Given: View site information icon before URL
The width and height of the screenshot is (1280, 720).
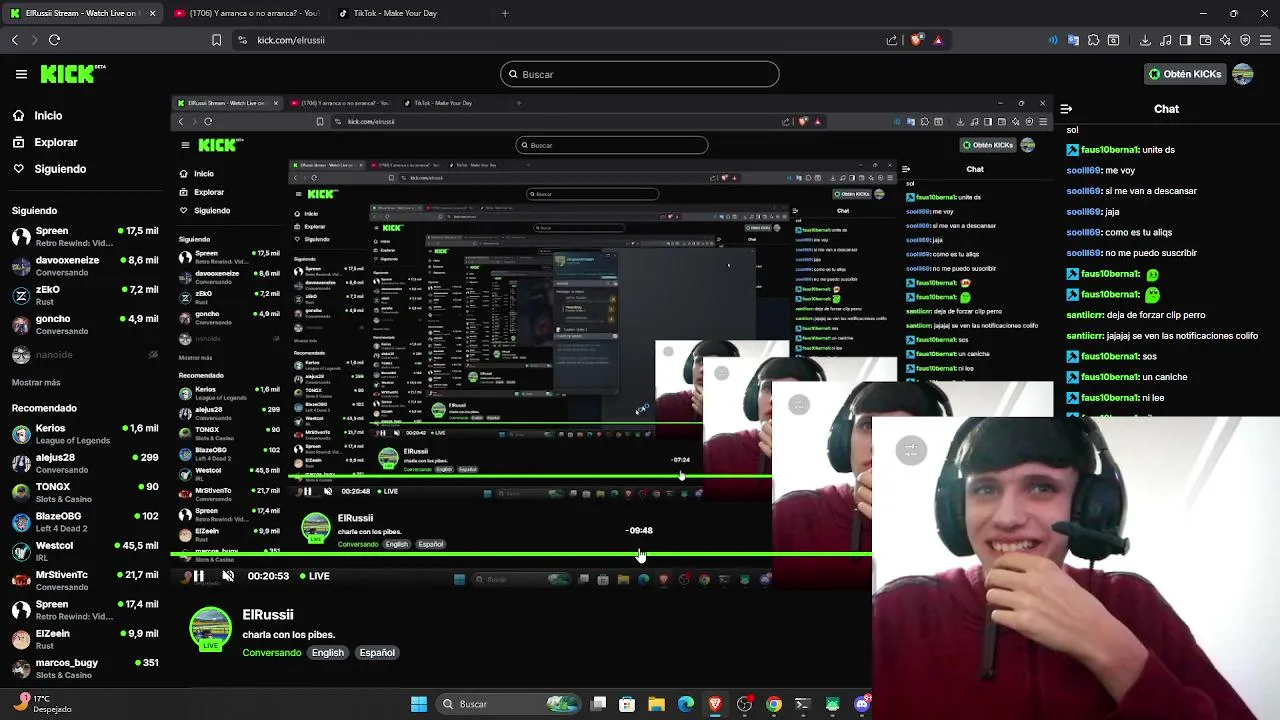Looking at the screenshot, I should (242, 40).
